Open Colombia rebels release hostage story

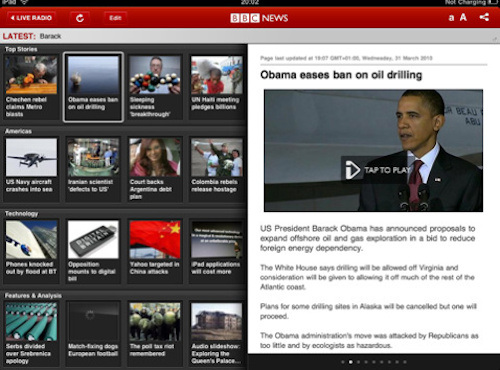coord(217,169)
